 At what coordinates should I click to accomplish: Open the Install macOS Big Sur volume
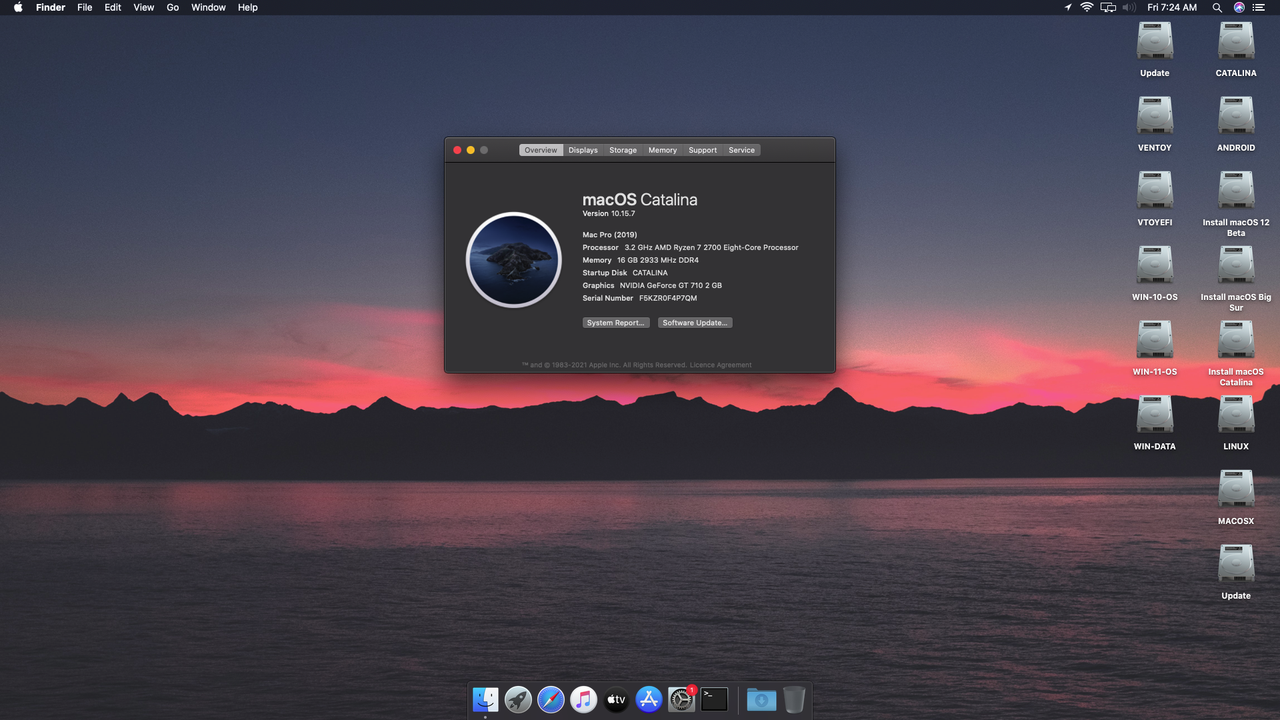coord(1235,263)
